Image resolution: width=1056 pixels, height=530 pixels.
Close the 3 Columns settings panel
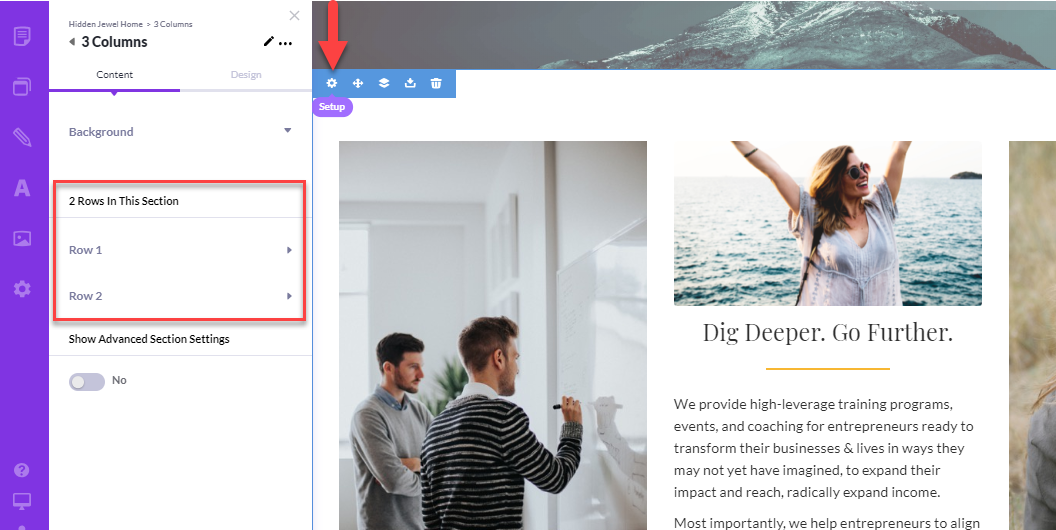pyautogui.click(x=294, y=15)
